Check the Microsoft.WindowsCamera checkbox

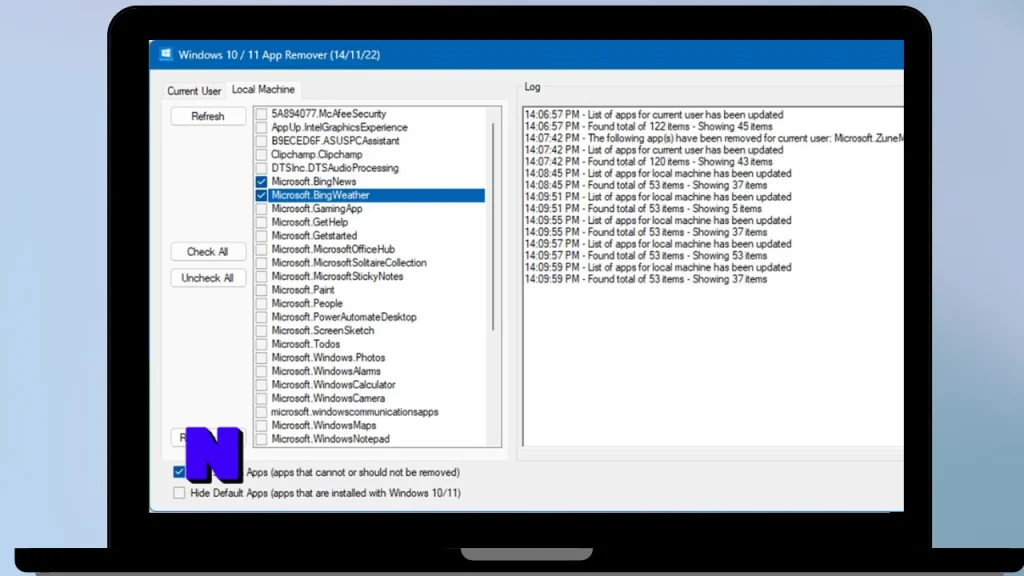pos(261,398)
